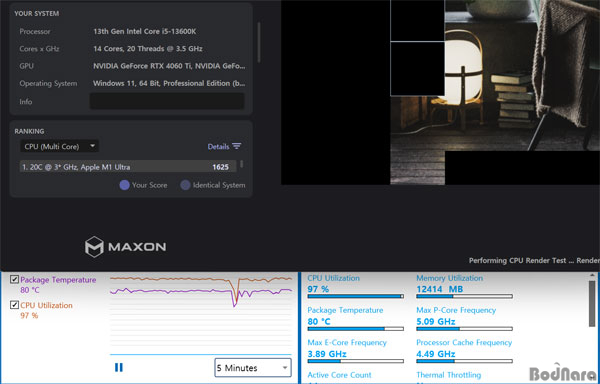
Task: Pause the monitoring graph
Action: pyautogui.click(x=119, y=368)
